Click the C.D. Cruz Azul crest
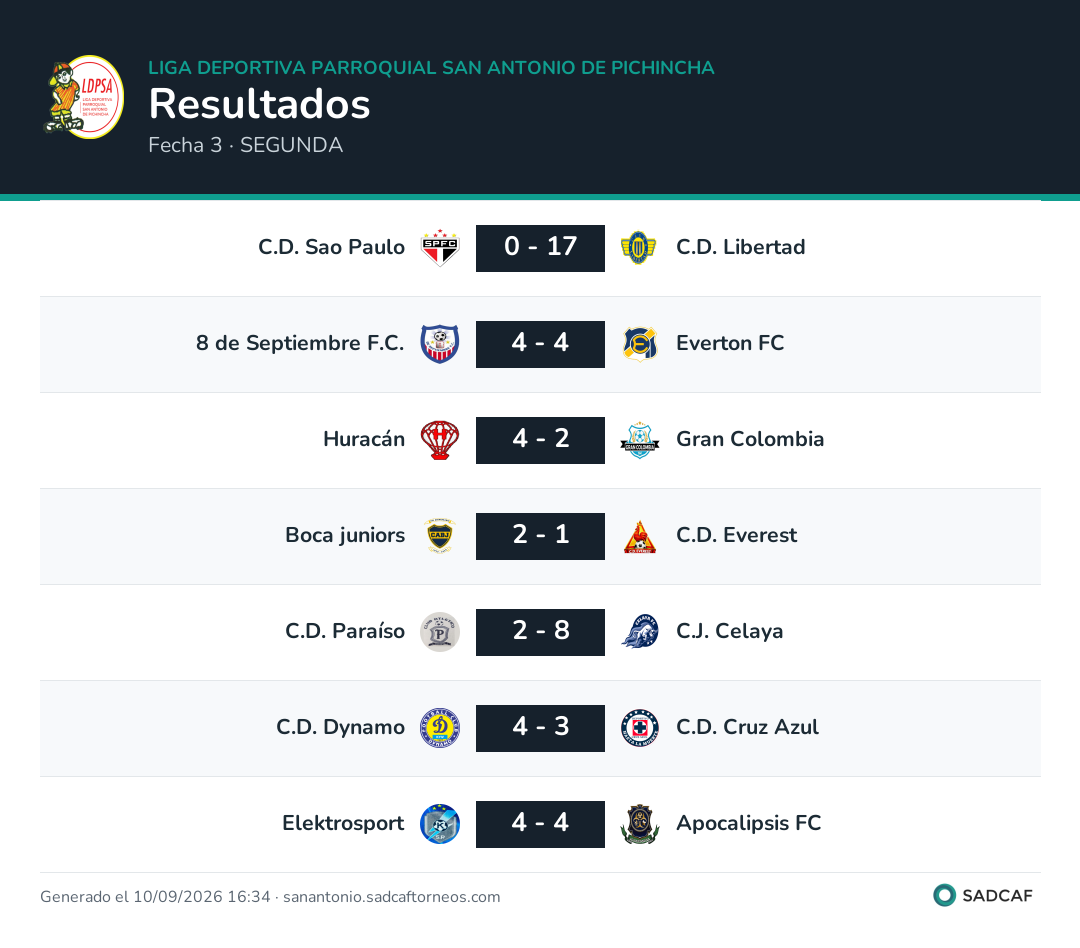Image resolution: width=1080 pixels, height=948 pixels. click(639, 728)
